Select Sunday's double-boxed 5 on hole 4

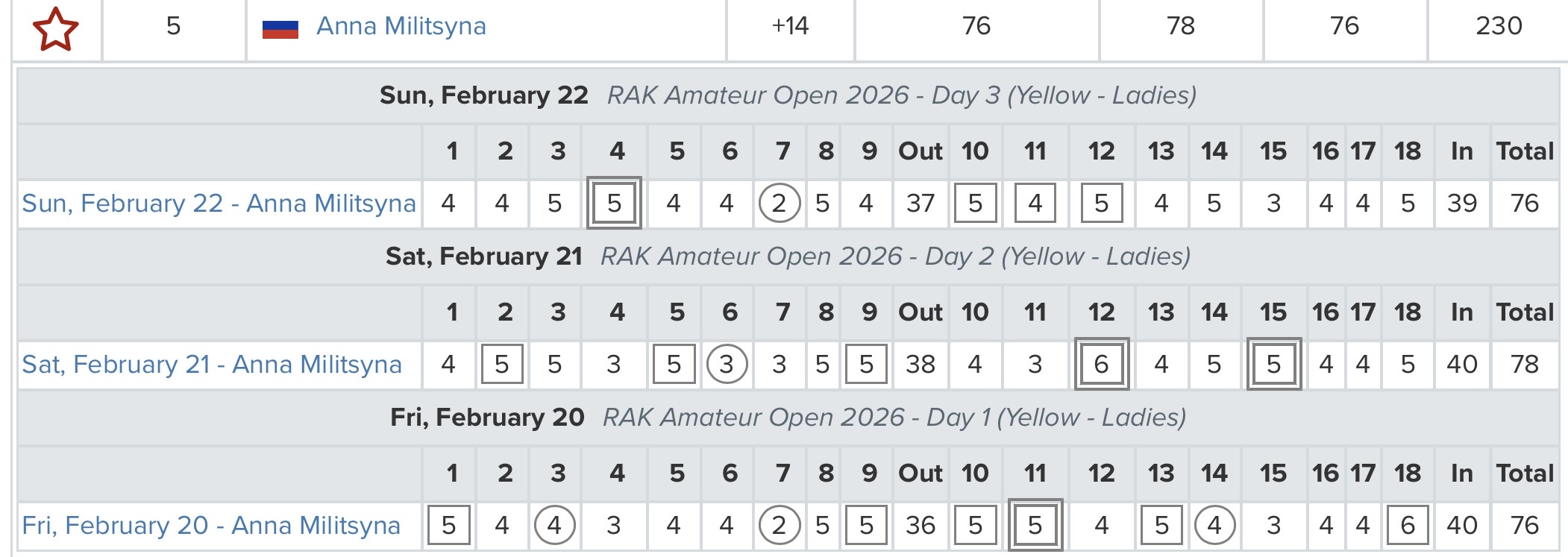[x=614, y=204]
